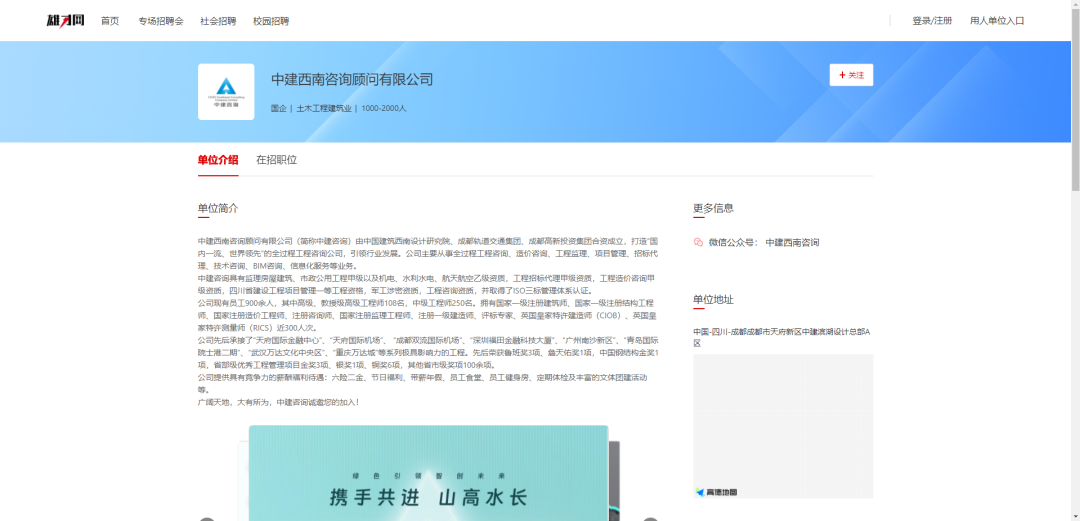The height and width of the screenshot is (521, 1080).
Task: Click the 1000-2000人 company size label
Action: point(384,108)
